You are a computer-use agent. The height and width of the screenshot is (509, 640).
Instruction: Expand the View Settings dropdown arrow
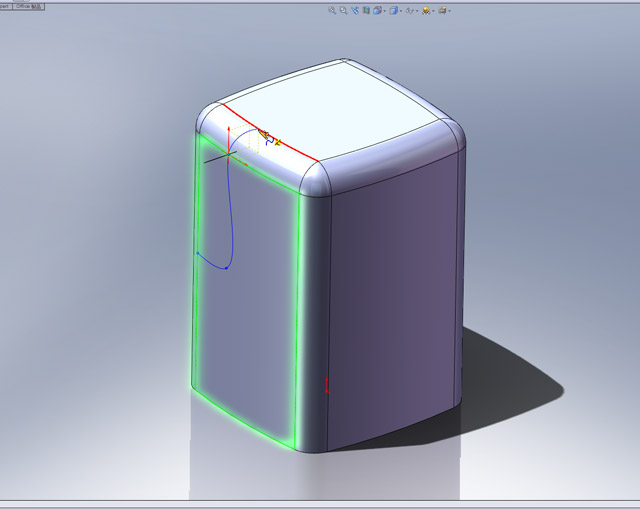pos(450,11)
